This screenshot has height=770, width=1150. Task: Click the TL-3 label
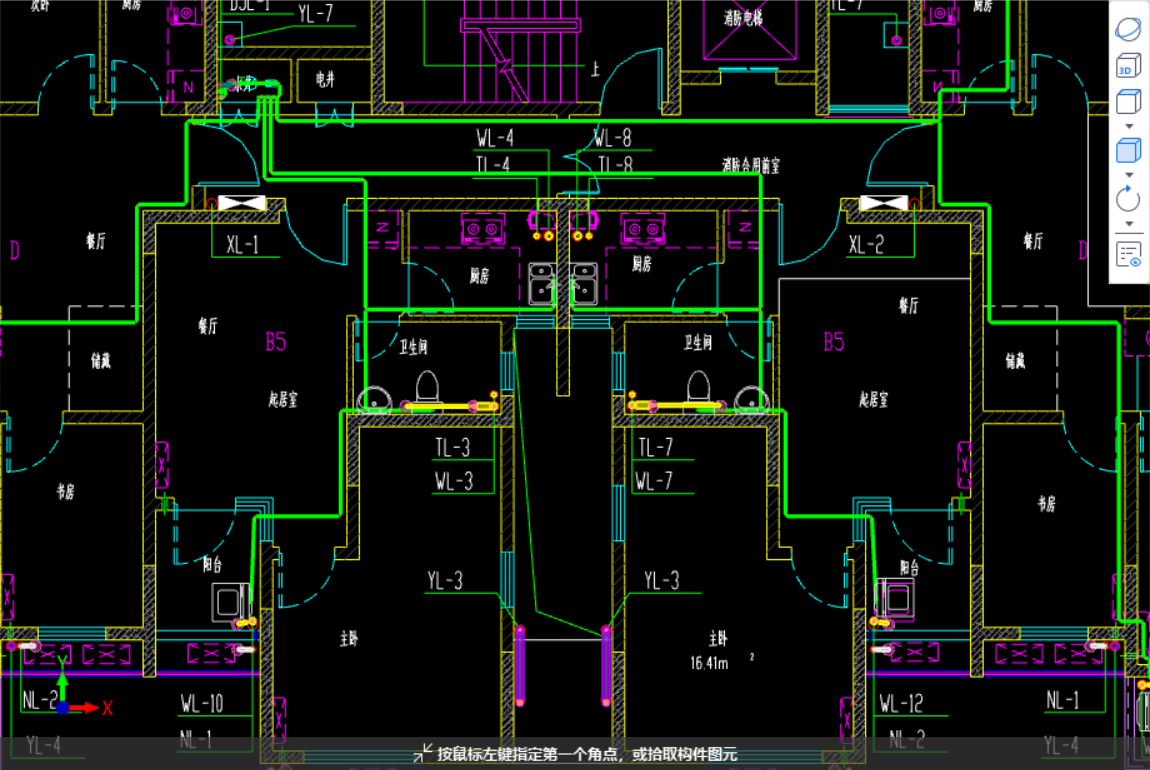click(453, 447)
